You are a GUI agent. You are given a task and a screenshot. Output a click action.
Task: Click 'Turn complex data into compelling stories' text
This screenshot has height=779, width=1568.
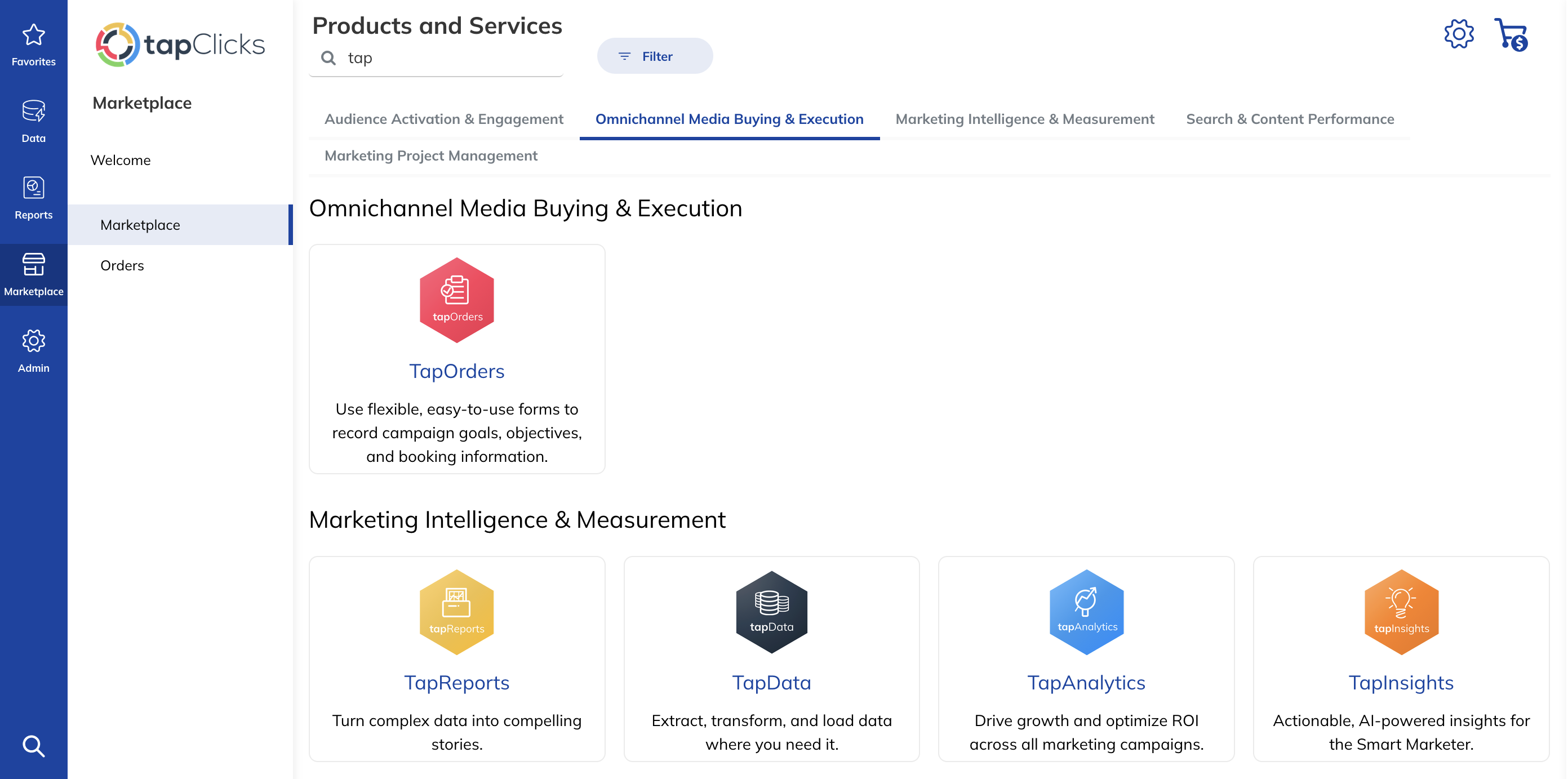(x=456, y=732)
